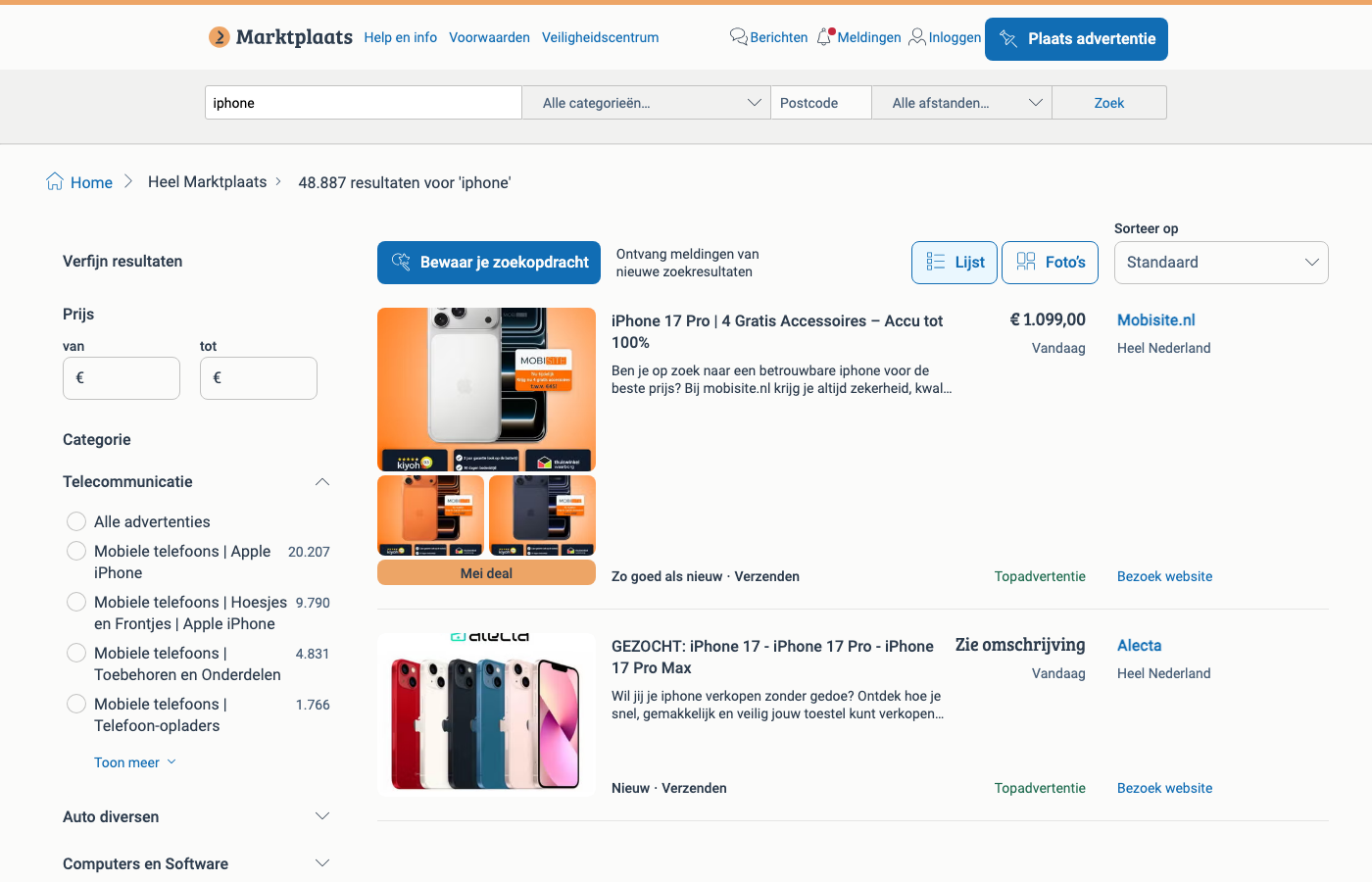
Task: Click the Bewaar je zoekopdracht button
Action: (x=489, y=263)
